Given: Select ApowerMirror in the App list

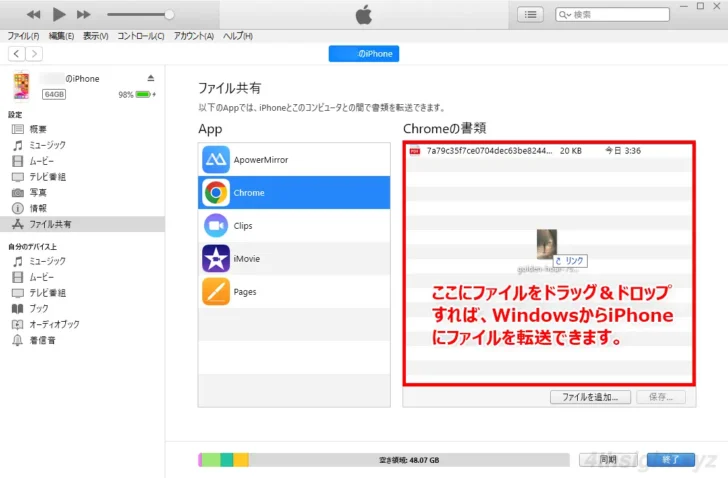Looking at the screenshot, I should click(294, 160).
